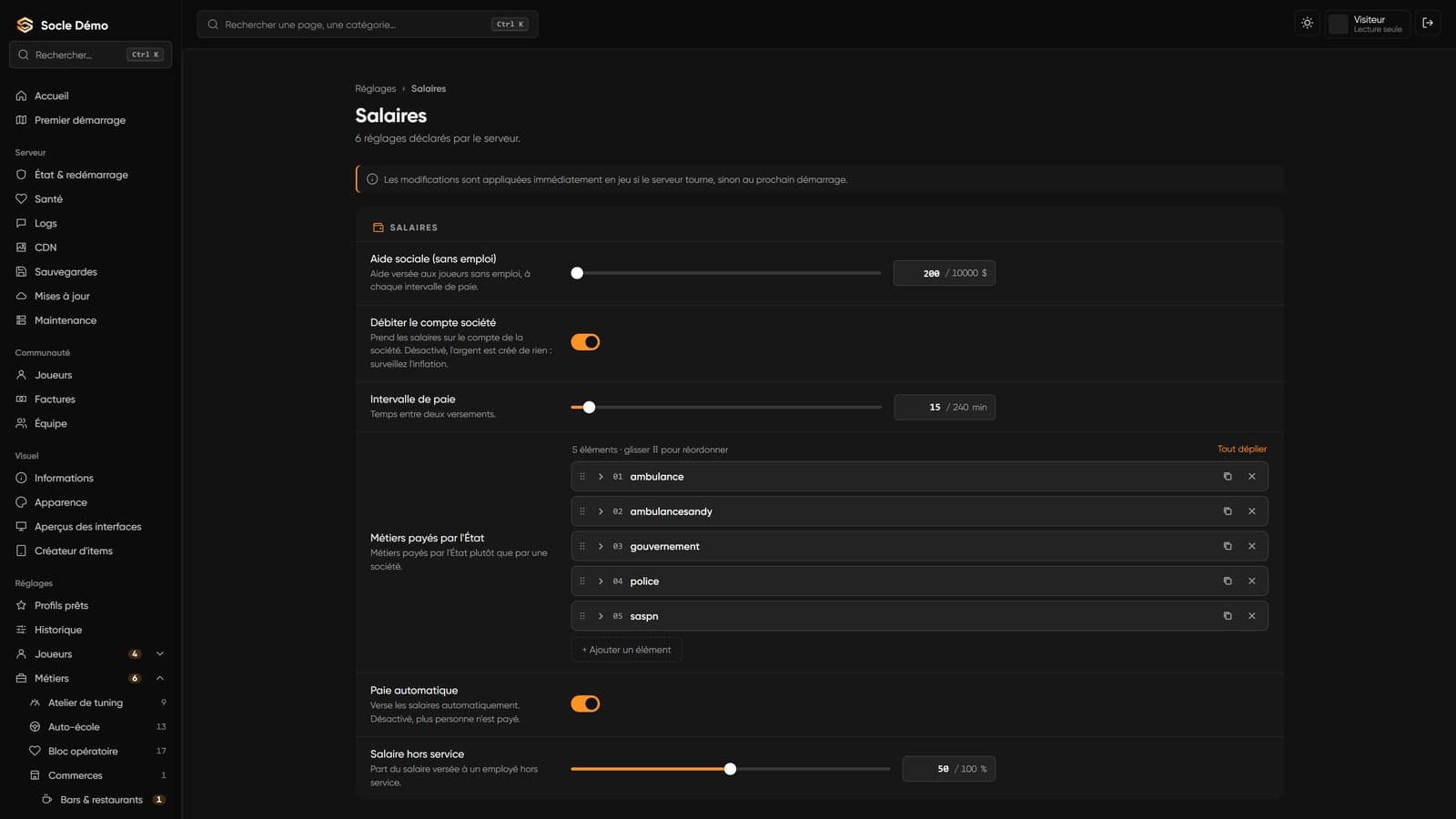
Task: Expand the saspn list item
Action: [x=601, y=616]
